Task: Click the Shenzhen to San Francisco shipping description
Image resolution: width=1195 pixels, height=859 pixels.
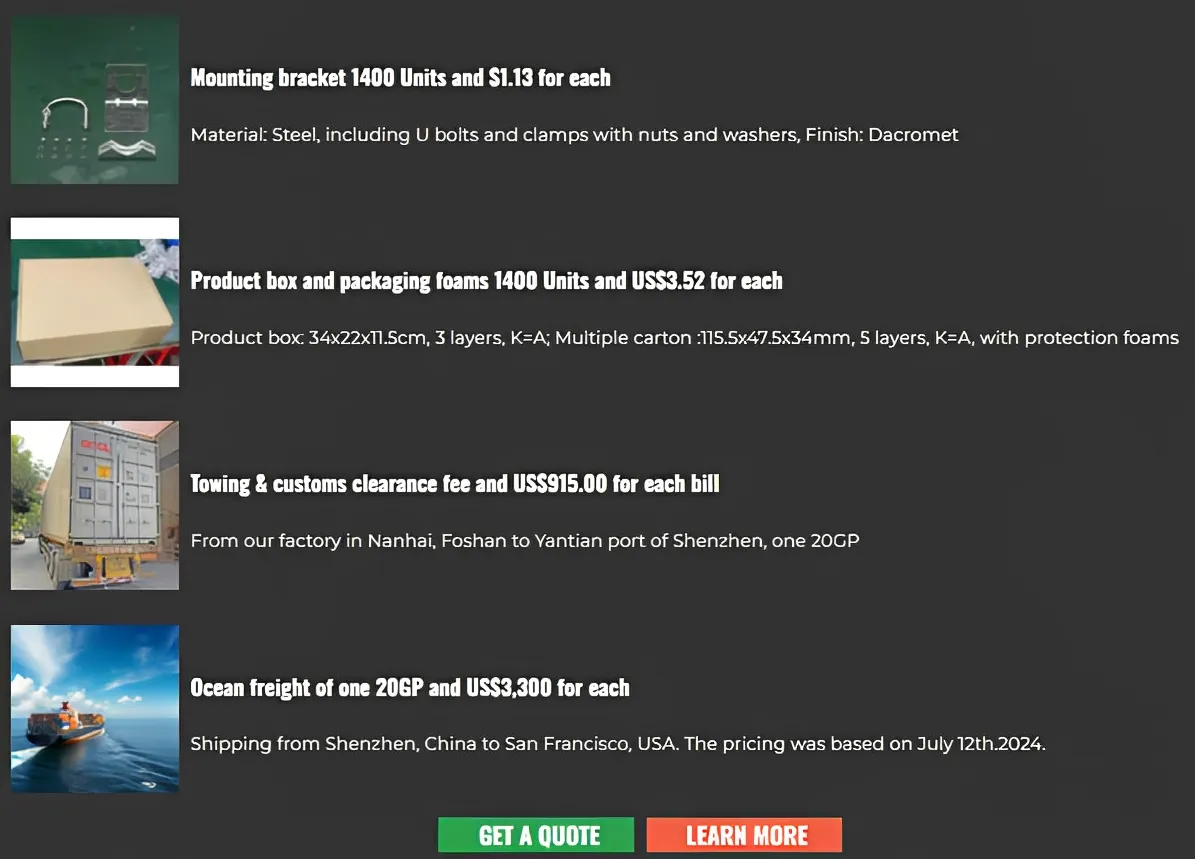Action: point(617,744)
